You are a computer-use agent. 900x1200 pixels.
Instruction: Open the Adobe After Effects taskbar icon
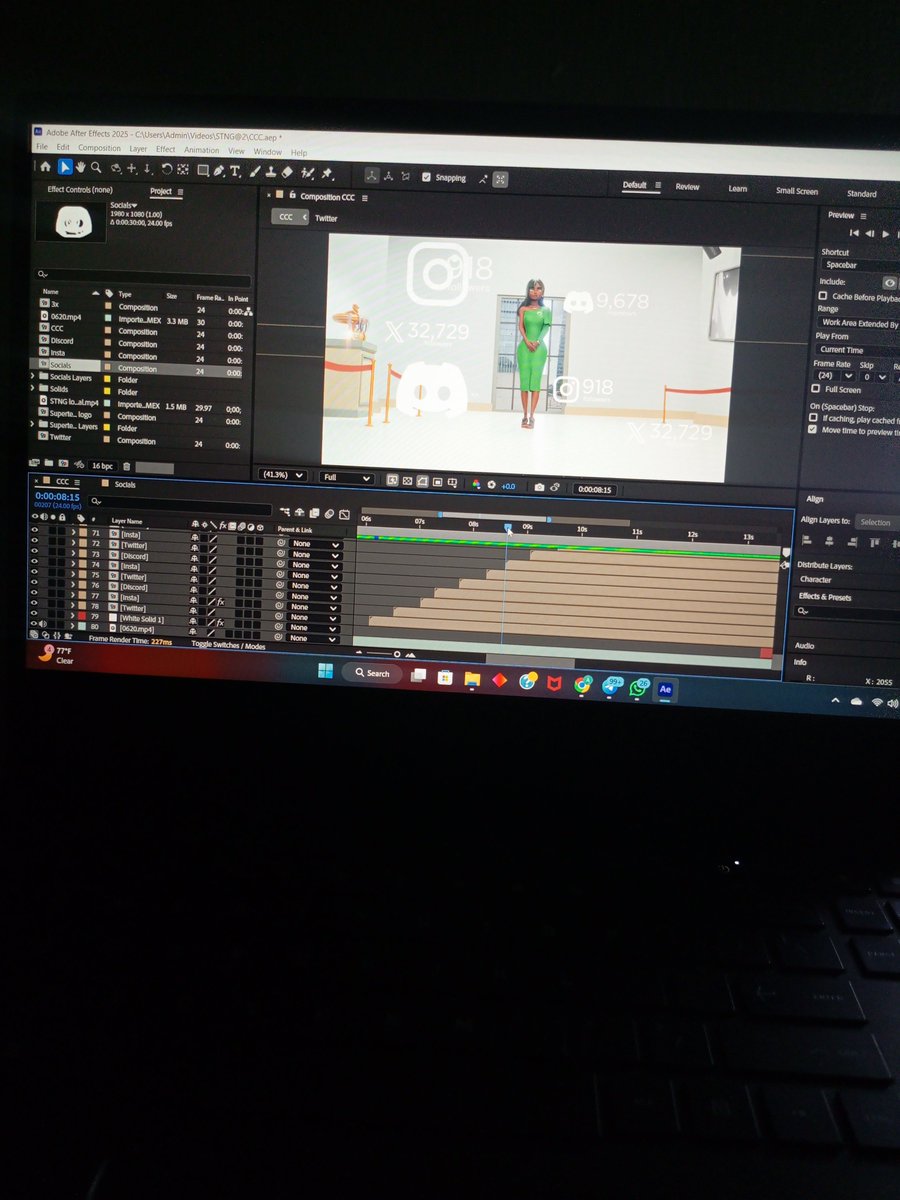pyautogui.click(x=665, y=689)
